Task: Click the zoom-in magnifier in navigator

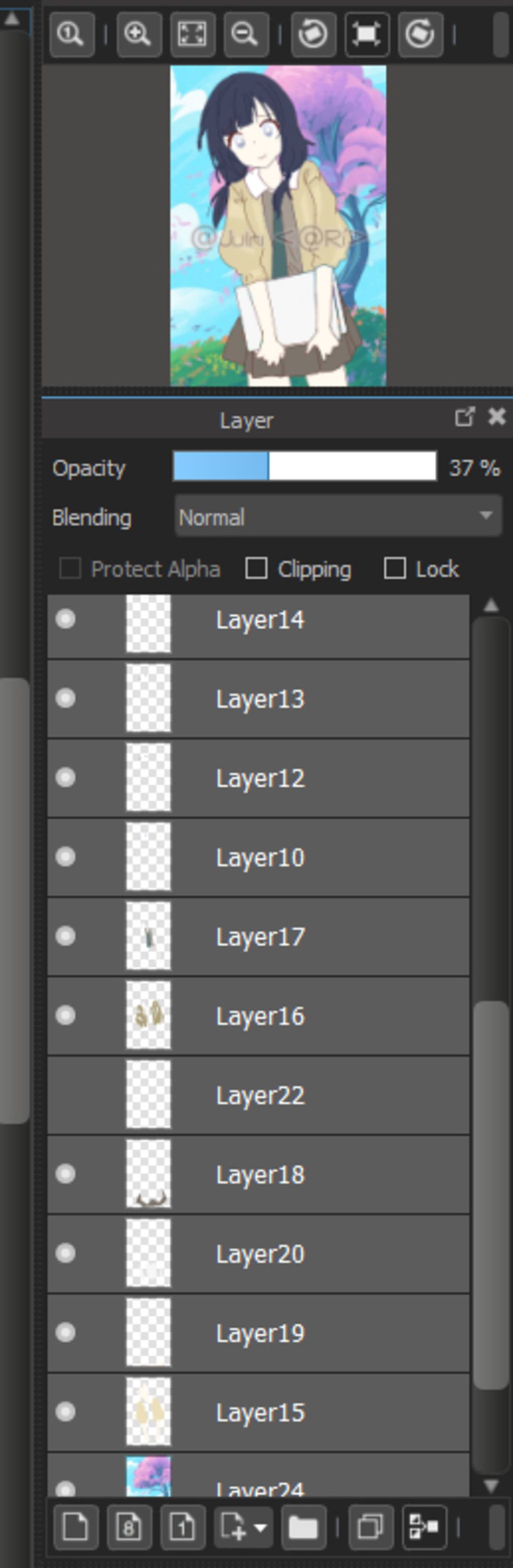Action: point(139,34)
